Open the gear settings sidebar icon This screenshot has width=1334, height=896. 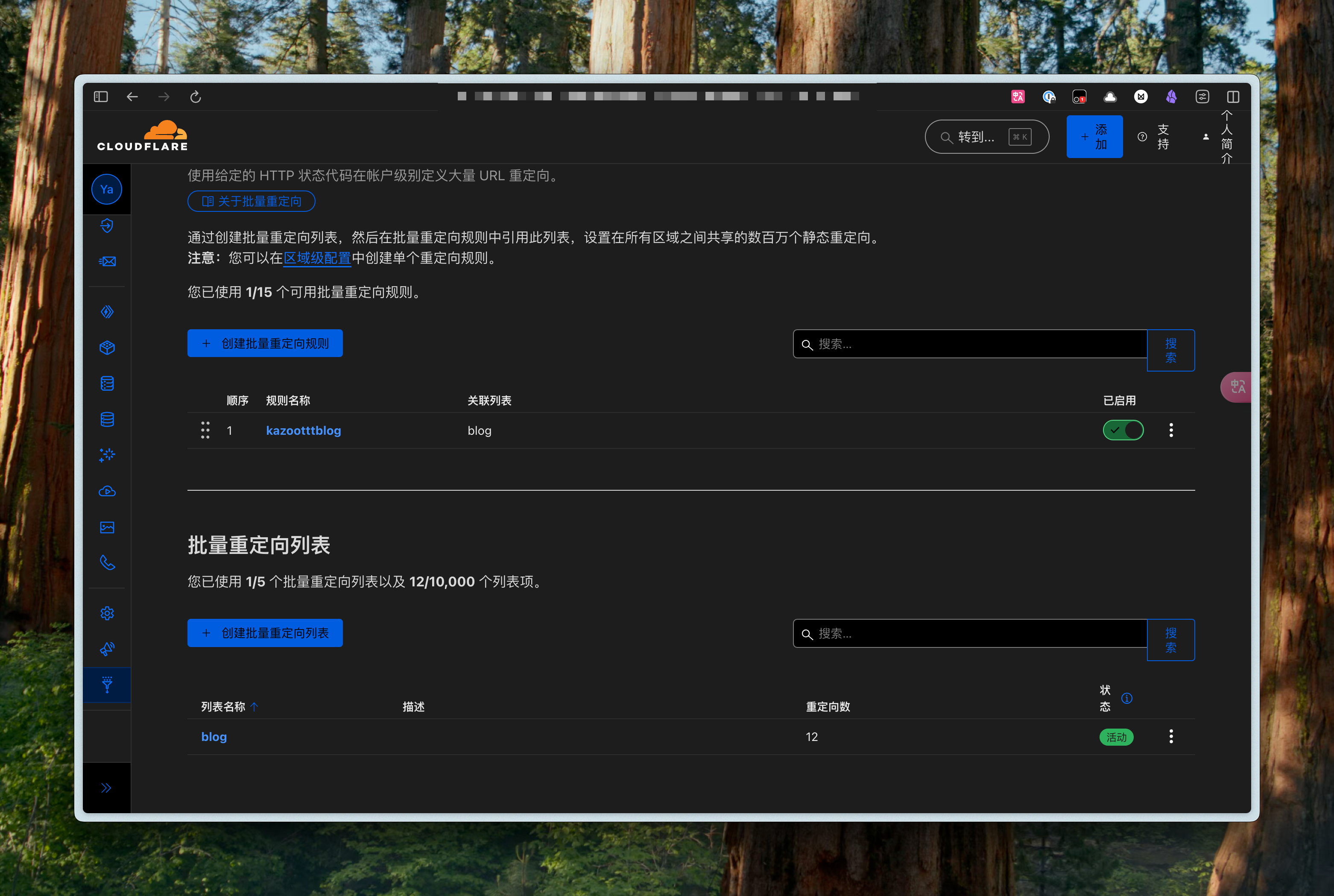point(107,614)
